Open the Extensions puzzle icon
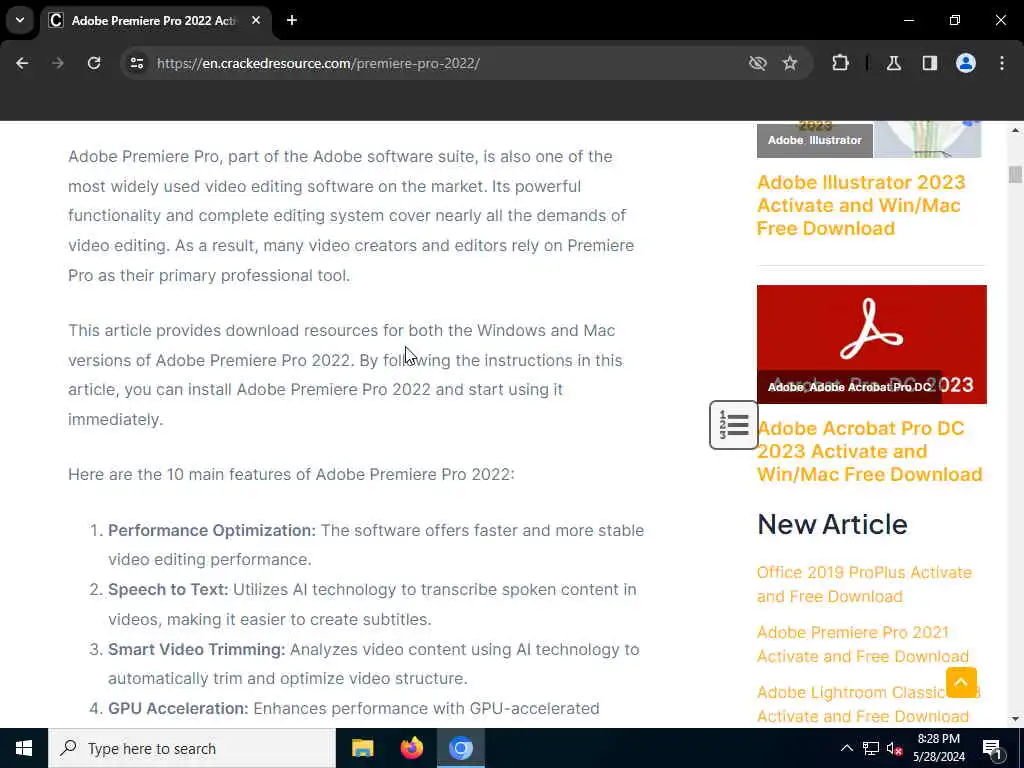1024x768 pixels. (x=840, y=63)
